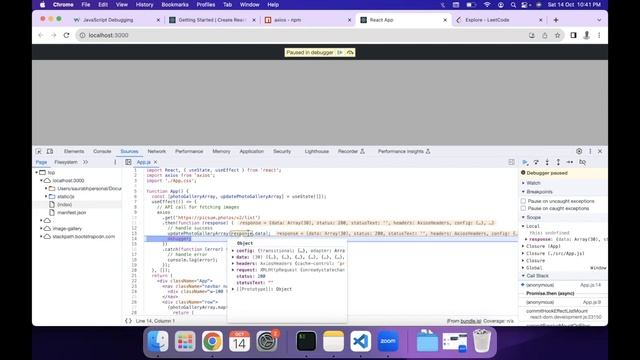Click the Step into function icon

coord(547,162)
